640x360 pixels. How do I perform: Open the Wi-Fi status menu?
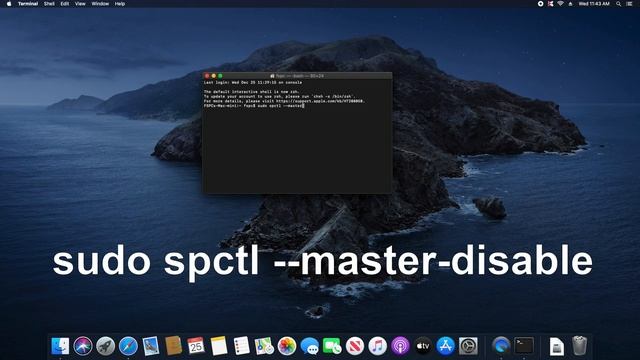tap(560, 4)
